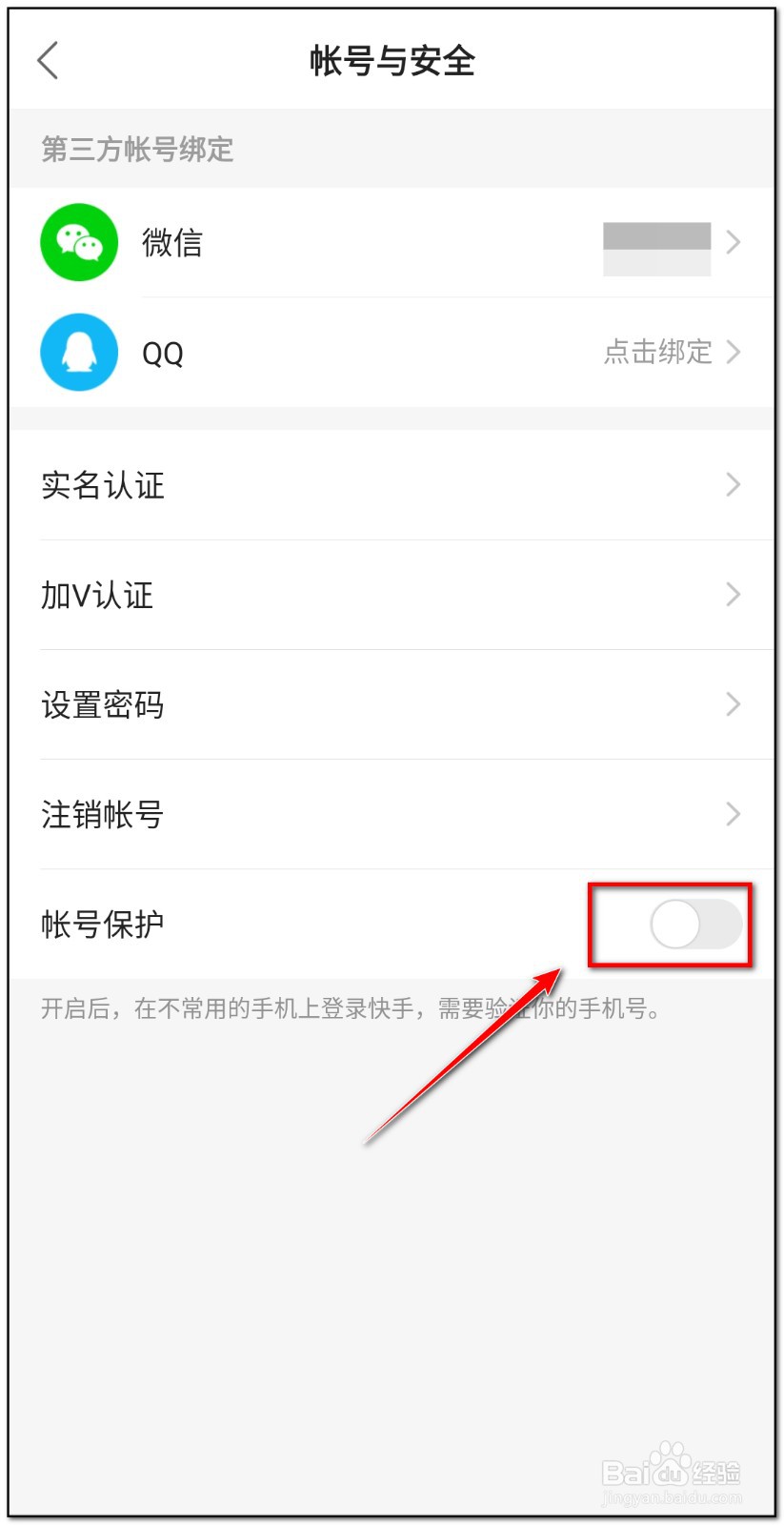
Task: Expand the 微信 row chevron
Action: 733,242
